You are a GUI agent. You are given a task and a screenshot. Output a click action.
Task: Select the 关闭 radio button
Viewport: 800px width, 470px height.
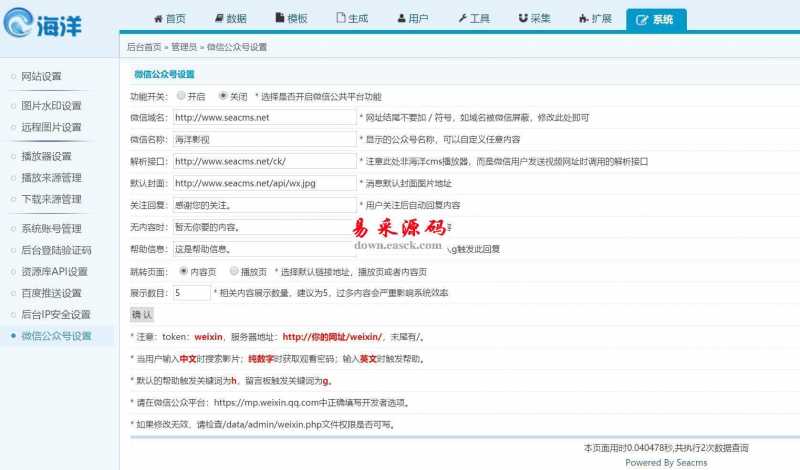tap(223, 96)
